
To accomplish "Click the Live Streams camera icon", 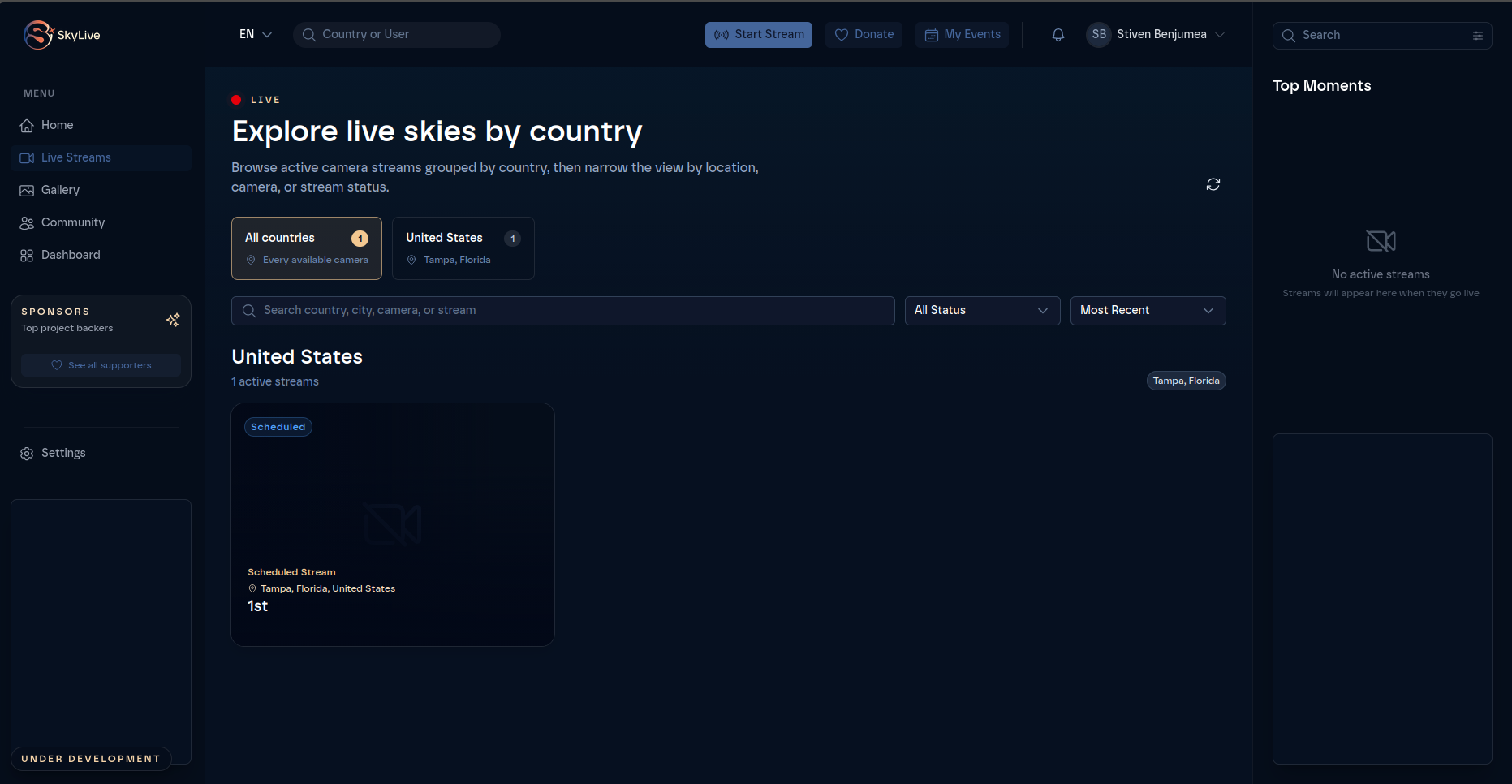I will [27, 158].
